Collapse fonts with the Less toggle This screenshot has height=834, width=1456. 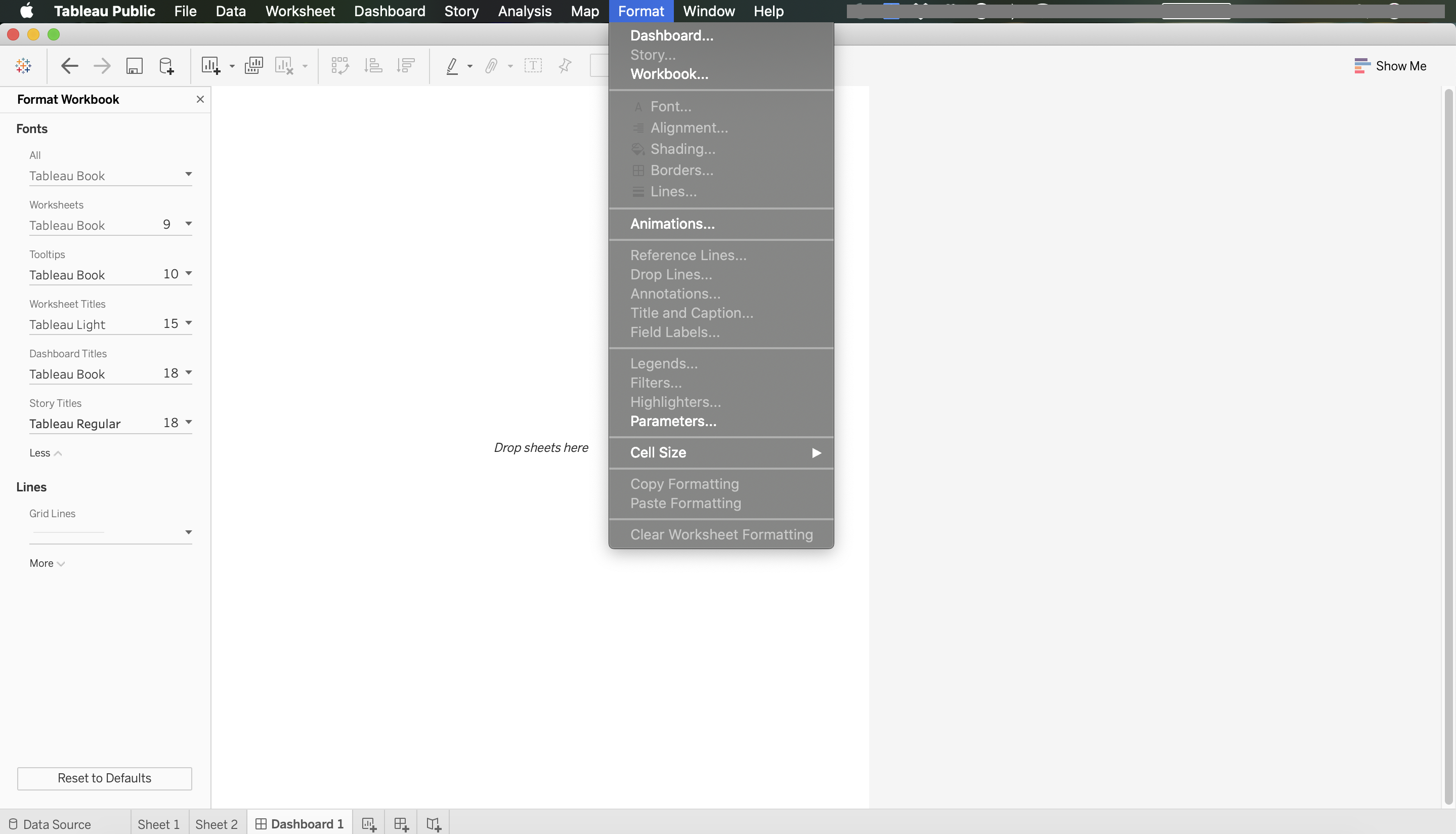(45, 453)
